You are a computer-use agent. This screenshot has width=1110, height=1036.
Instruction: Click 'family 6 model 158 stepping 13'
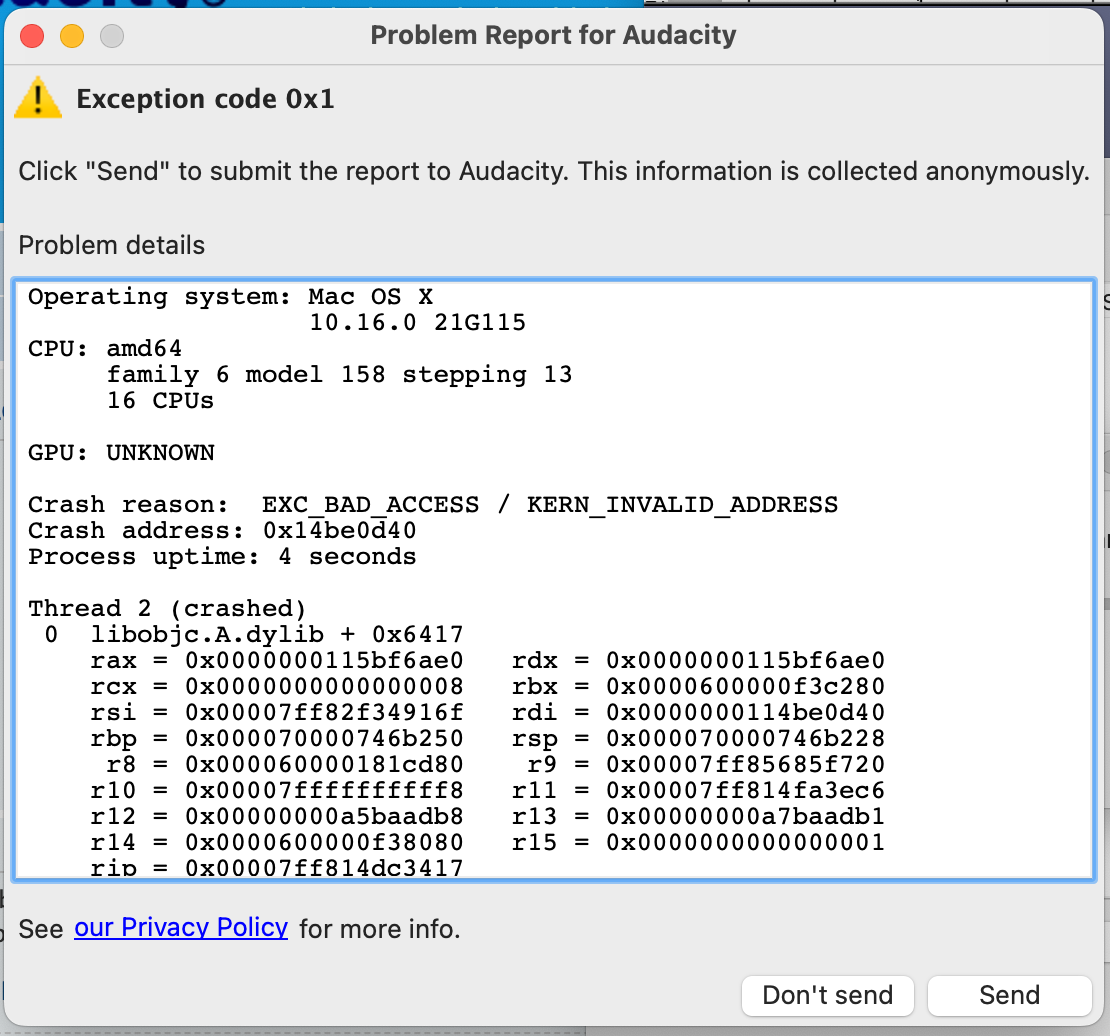coord(339,375)
